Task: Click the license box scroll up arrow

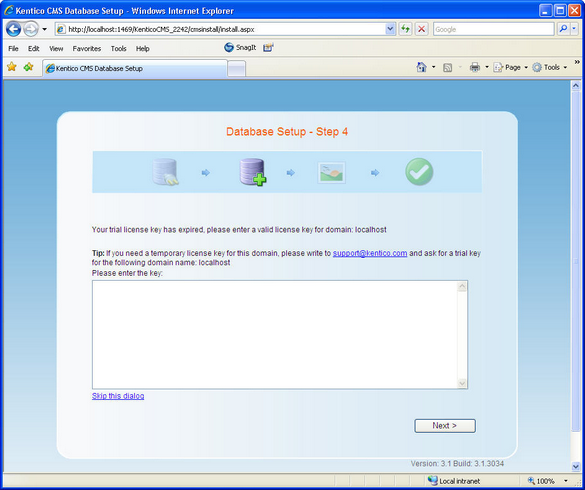Action: [462, 287]
